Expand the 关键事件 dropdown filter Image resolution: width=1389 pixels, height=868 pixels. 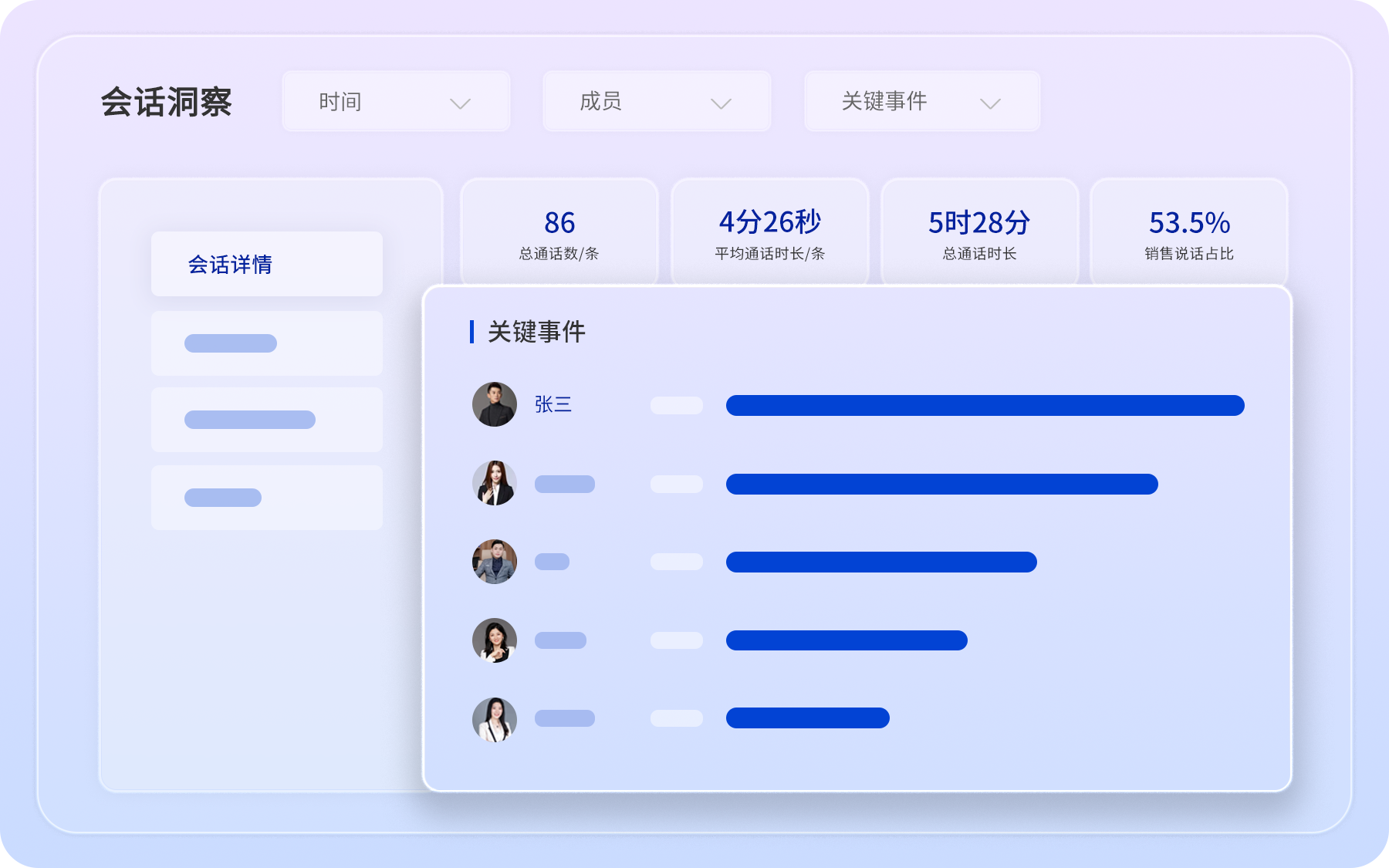(x=921, y=101)
